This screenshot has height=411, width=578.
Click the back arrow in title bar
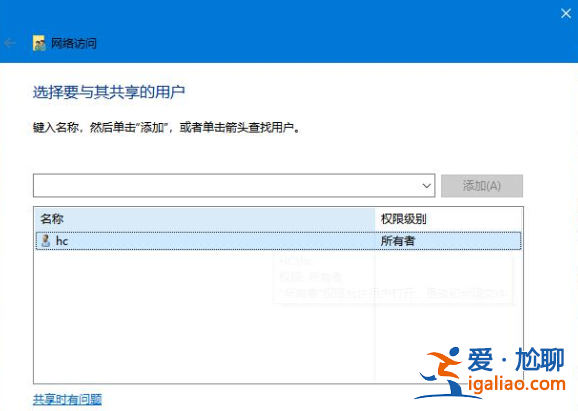(x=10, y=43)
